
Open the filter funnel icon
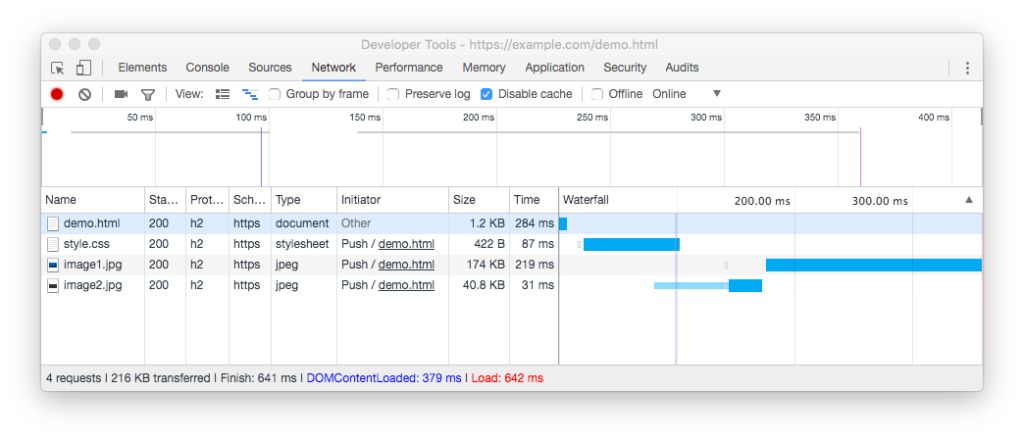tap(148, 94)
